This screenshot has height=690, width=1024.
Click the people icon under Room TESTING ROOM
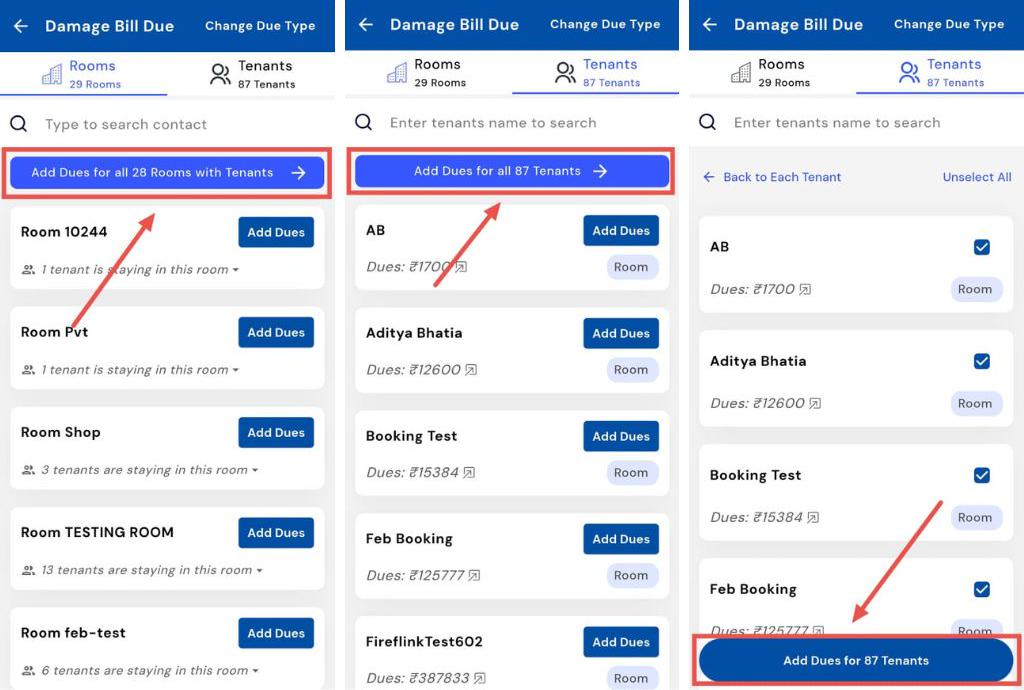[x=28, y=570]
